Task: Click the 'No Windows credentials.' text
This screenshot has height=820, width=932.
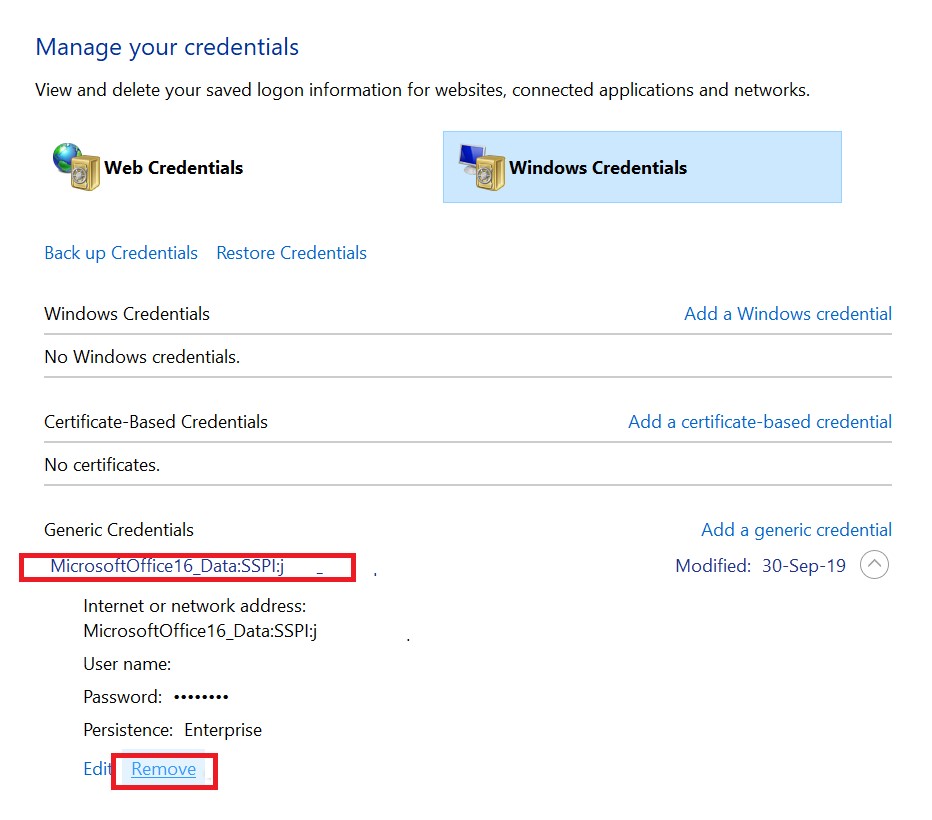Action: (x=142, y=357)
